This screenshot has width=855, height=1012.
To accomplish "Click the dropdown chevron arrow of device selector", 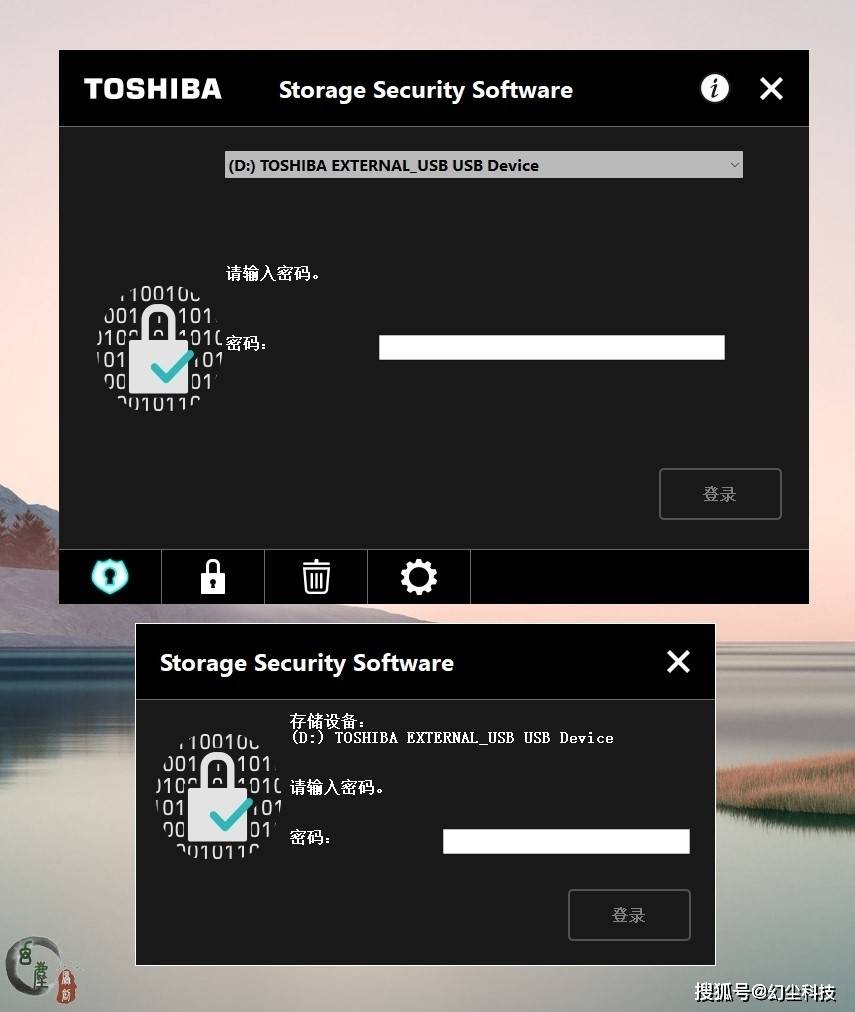I will [734, 165].
